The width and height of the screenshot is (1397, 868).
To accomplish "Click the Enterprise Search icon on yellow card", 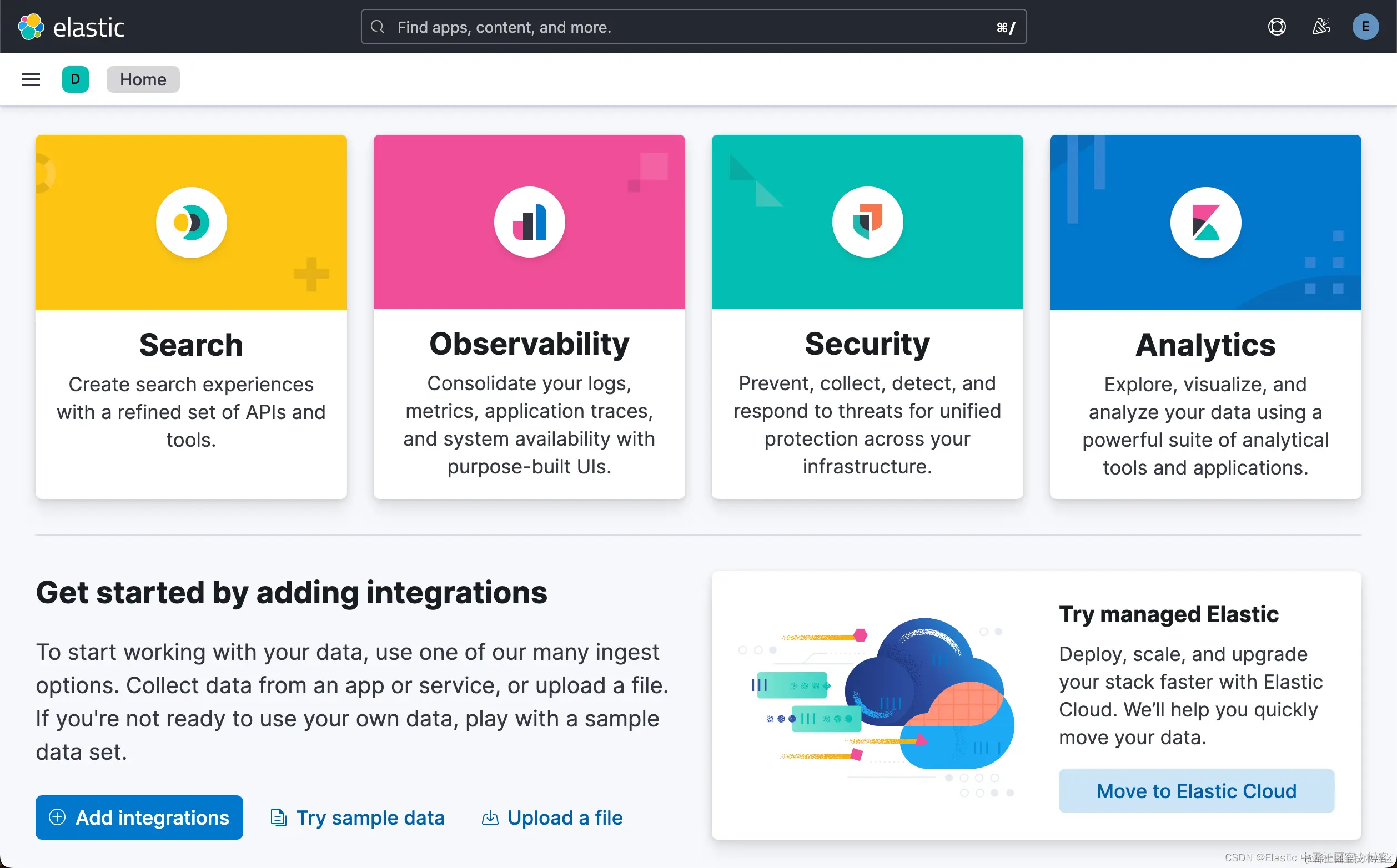I will tap(191, 222).
